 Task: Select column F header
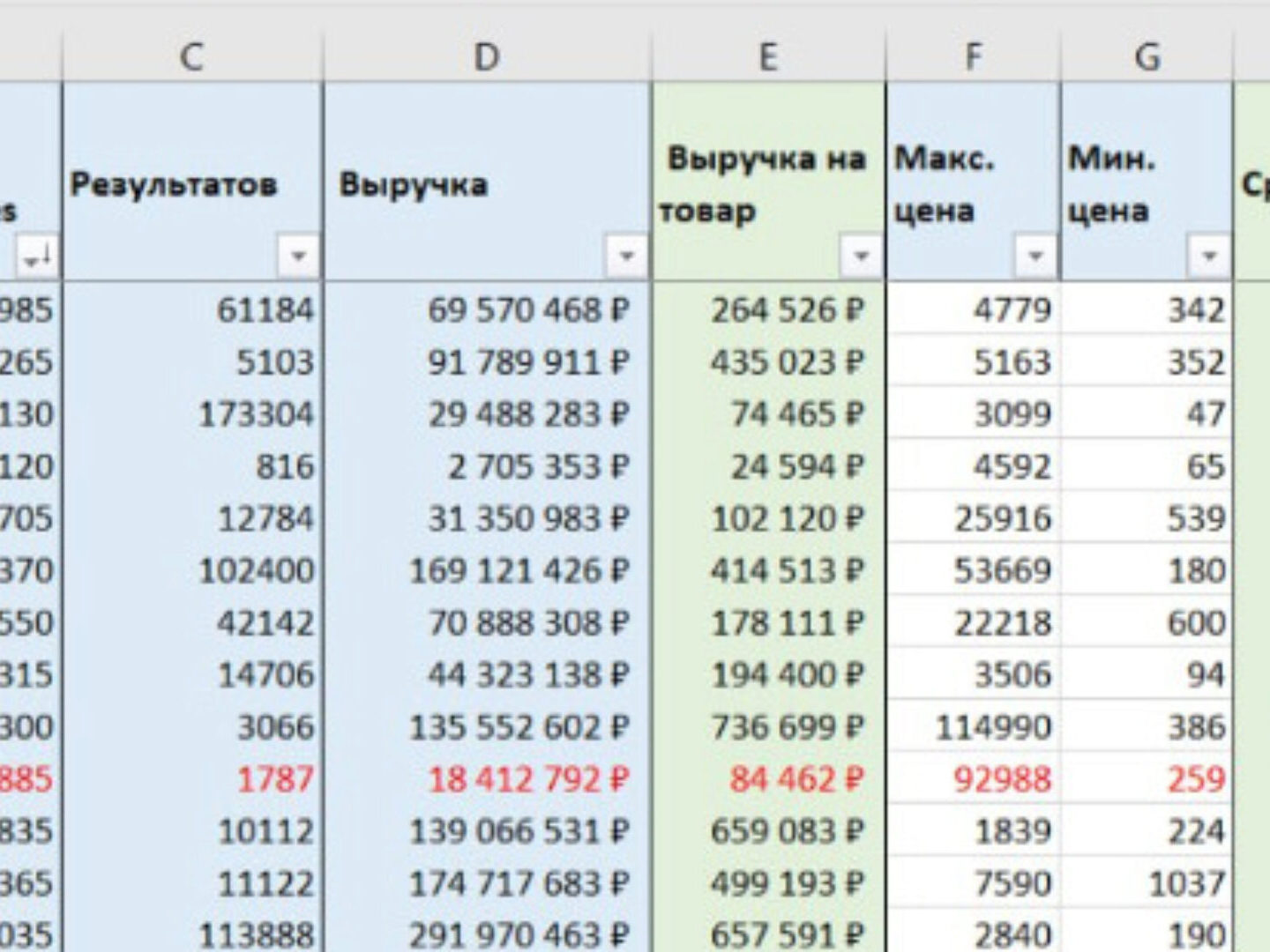coord(973,57)
